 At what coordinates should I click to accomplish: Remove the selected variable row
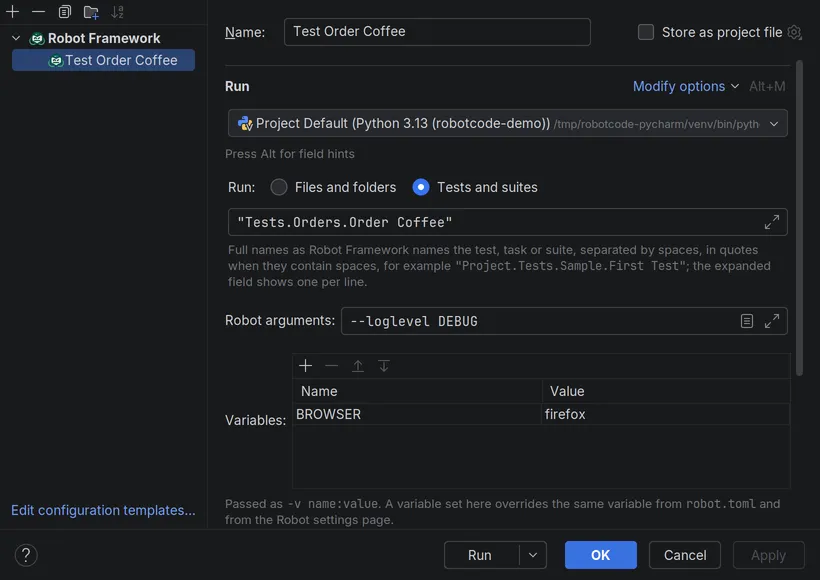332,366
